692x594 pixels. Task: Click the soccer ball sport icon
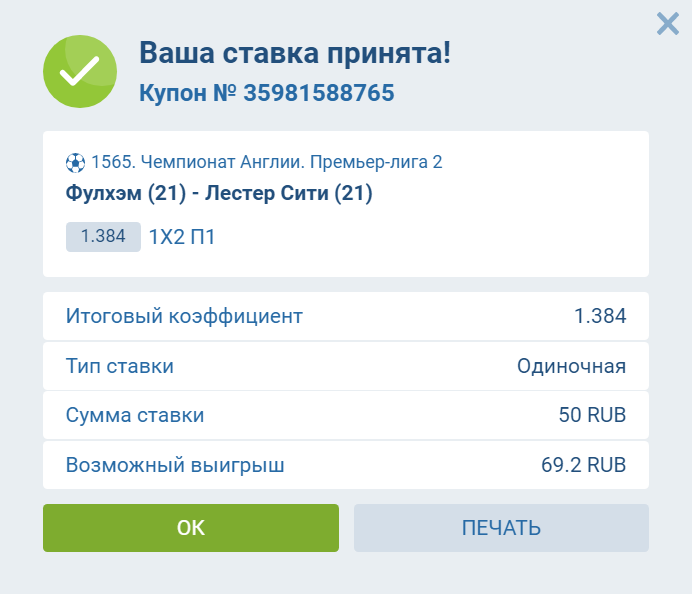(x=76, y=162)
